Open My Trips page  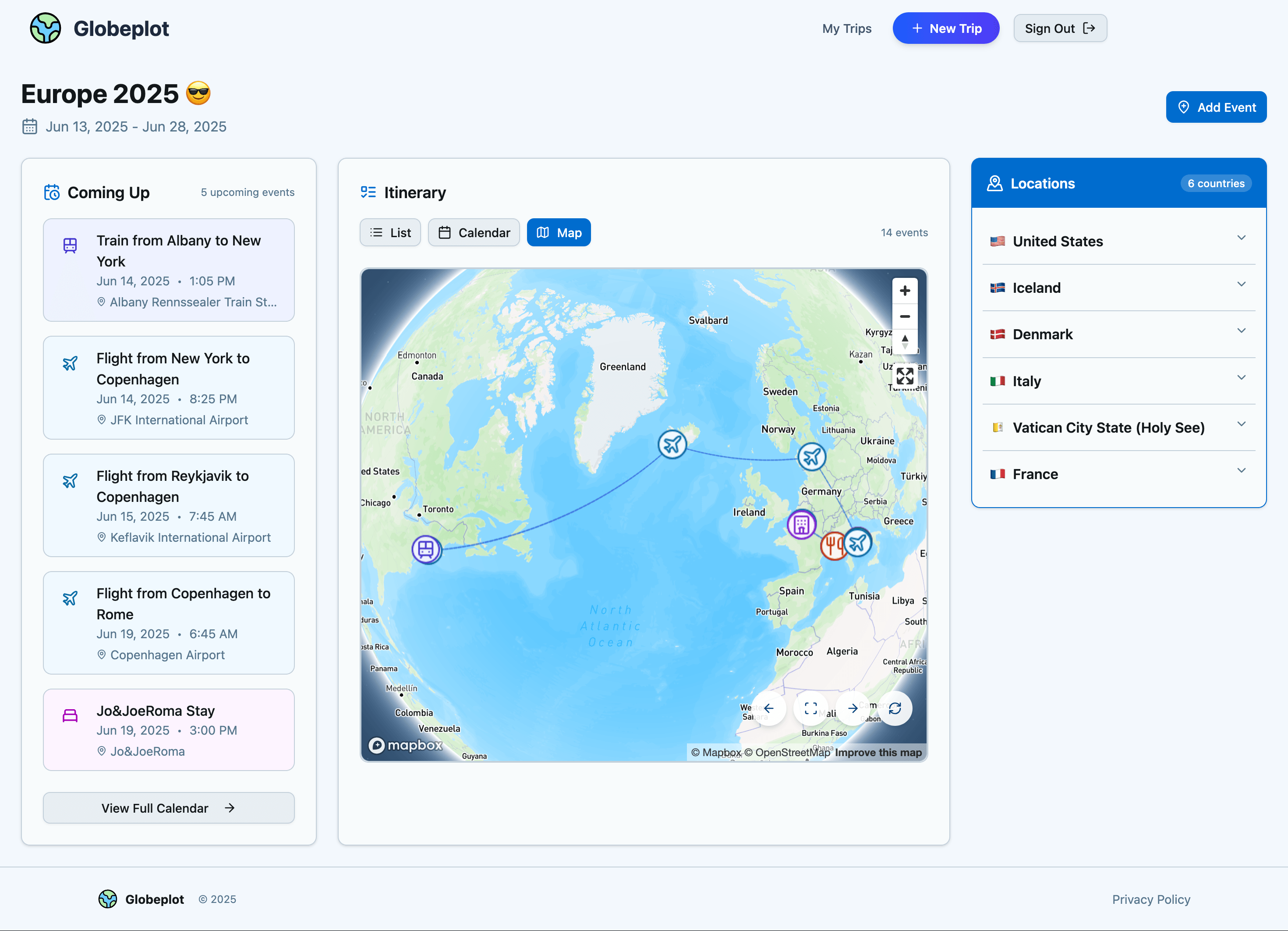846,28
